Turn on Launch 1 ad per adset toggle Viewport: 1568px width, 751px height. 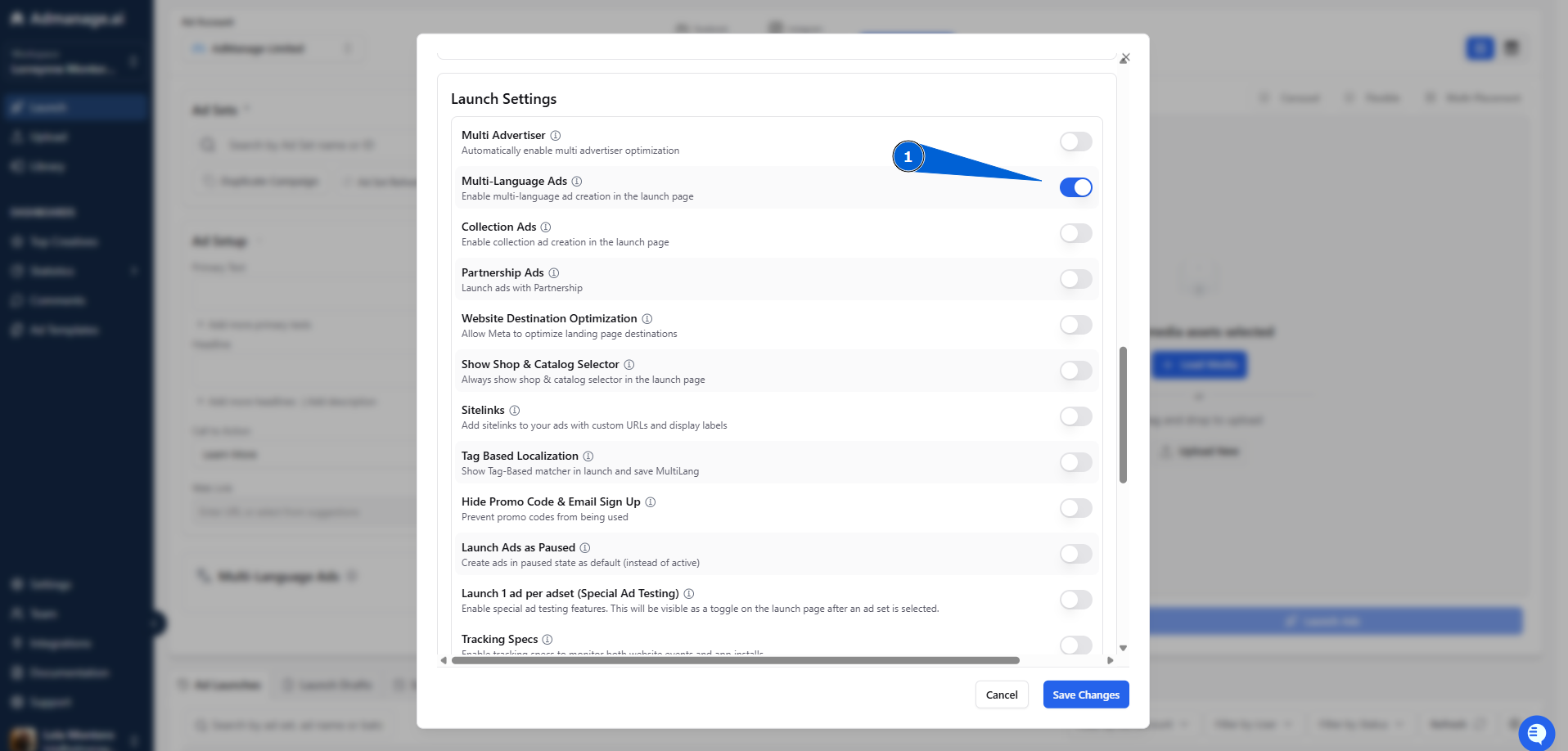(1076, 600)
